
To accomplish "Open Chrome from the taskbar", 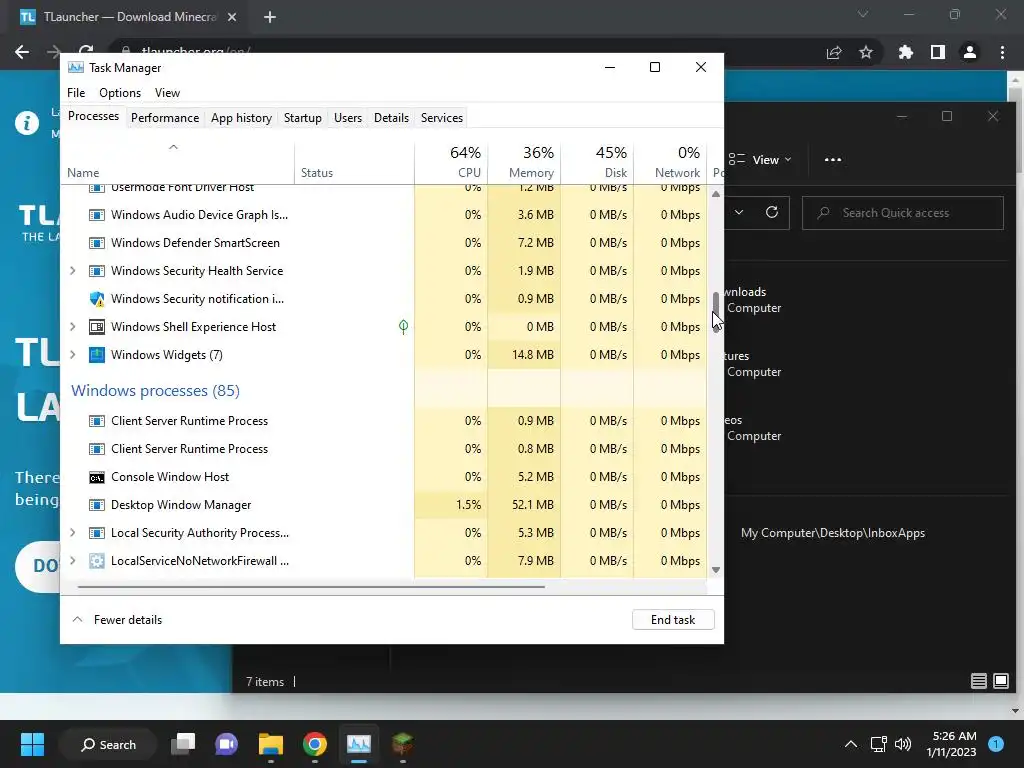I will [315, 744].
